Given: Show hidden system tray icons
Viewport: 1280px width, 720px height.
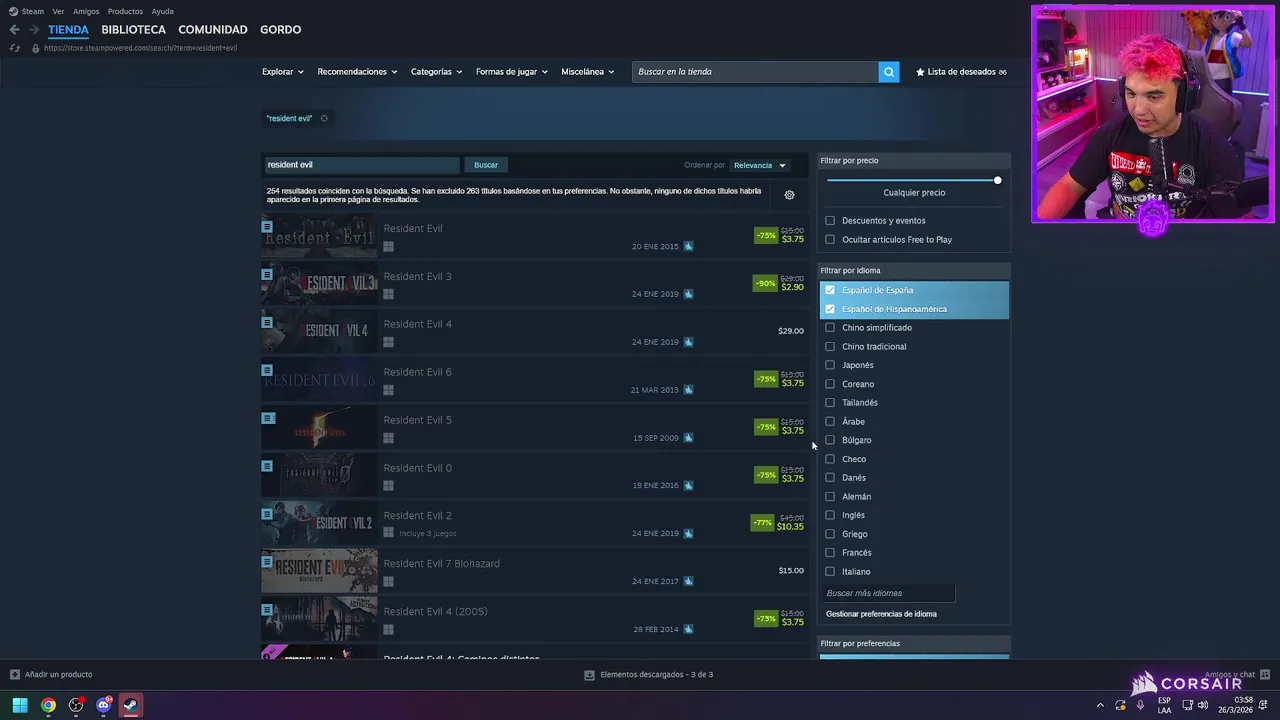Looking at the screenshot, I should coord(1100,705).
